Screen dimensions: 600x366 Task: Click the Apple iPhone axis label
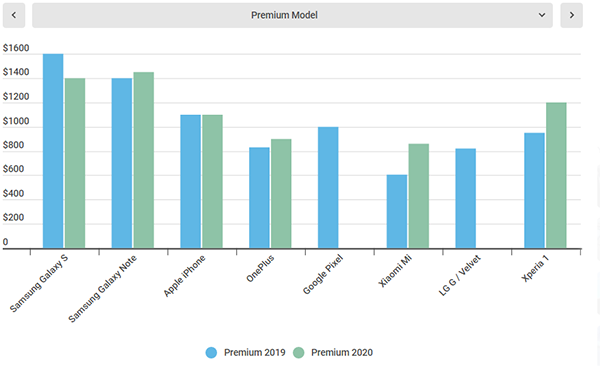click(x=184, y=276)
